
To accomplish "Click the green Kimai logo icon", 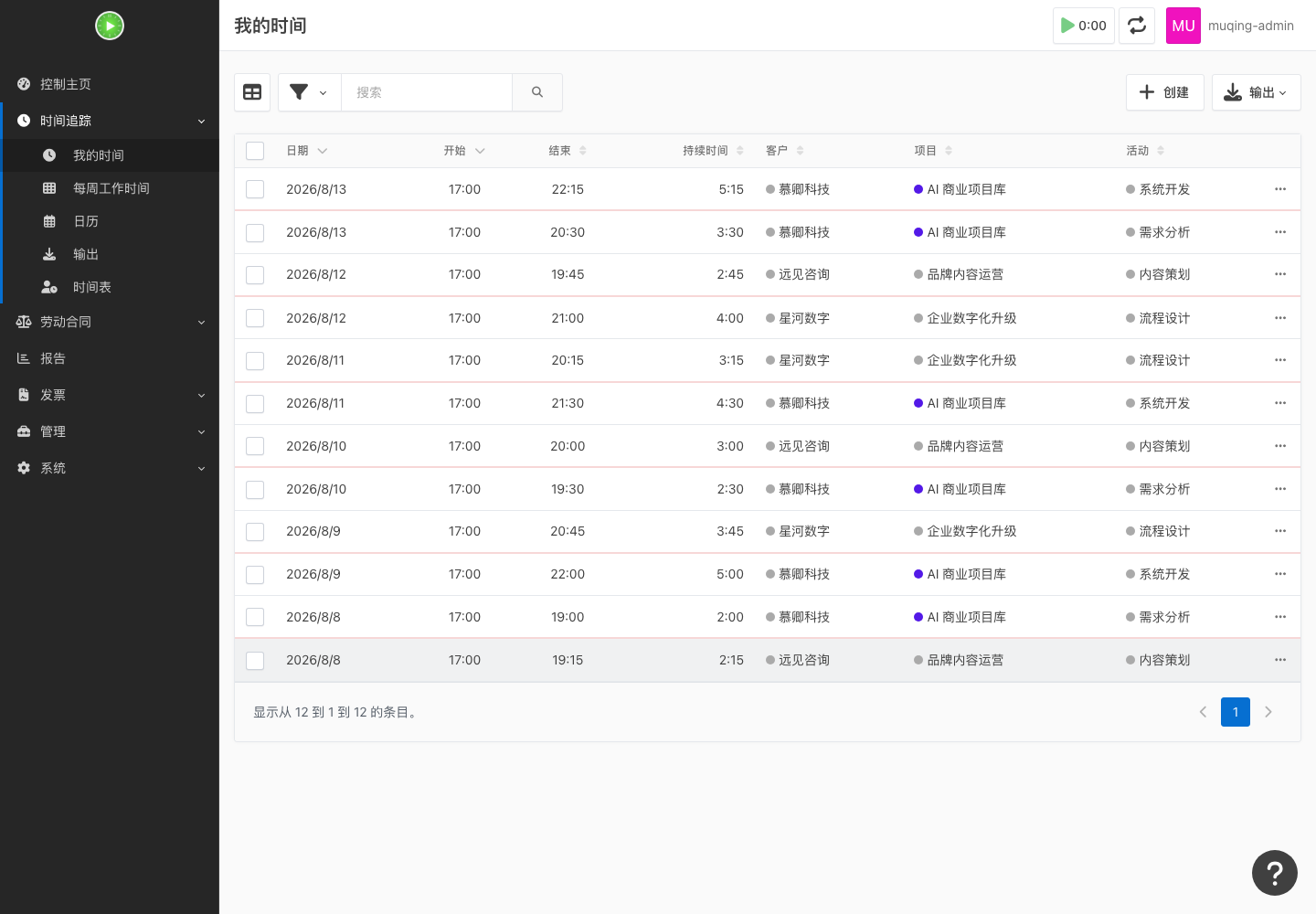I will coord(110,26).
